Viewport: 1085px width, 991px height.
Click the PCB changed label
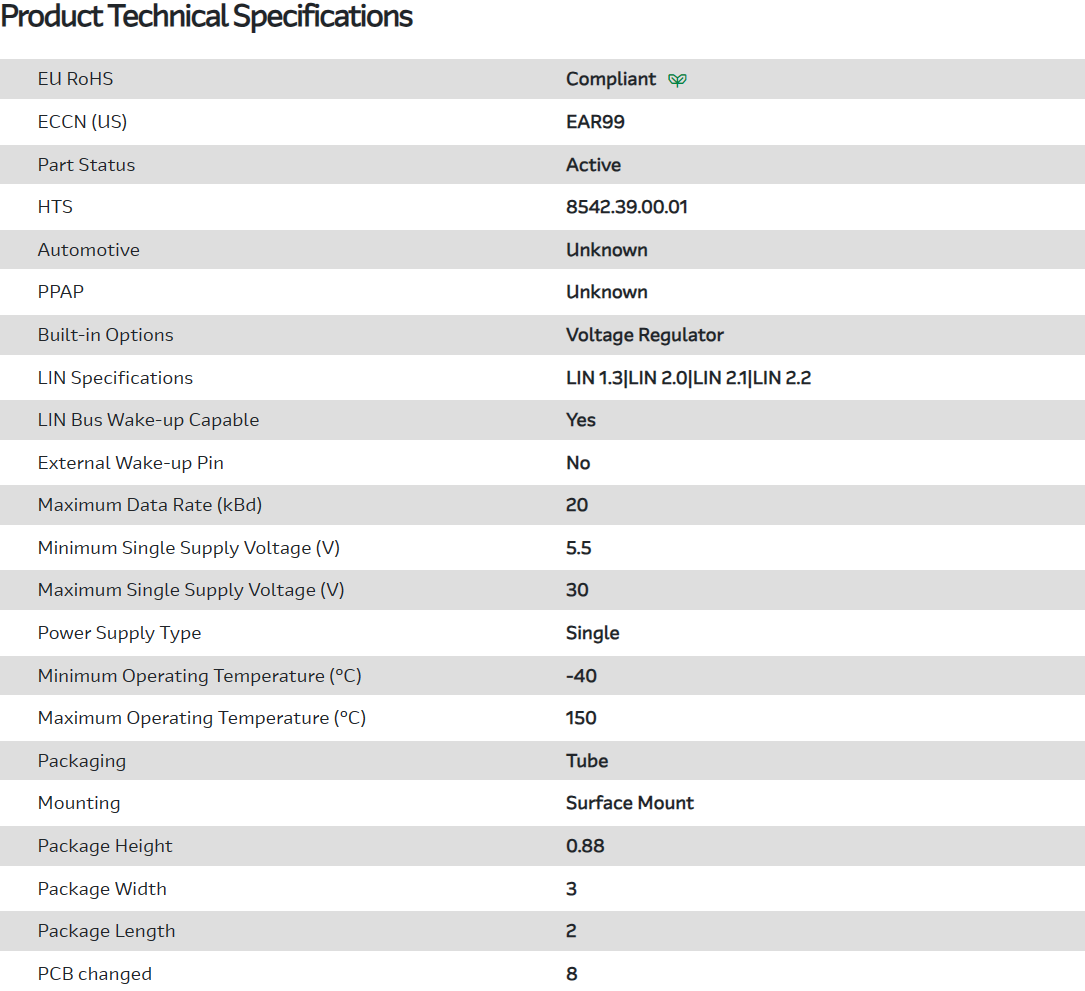coord(94,974)
